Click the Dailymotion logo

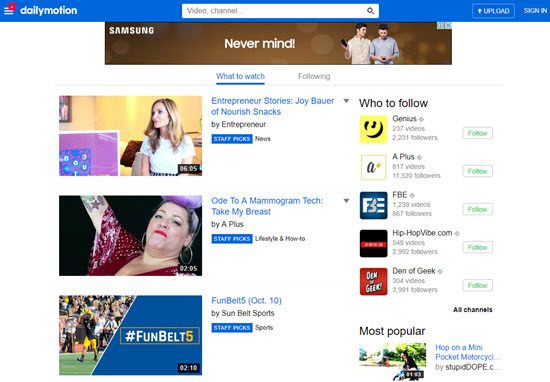coord(48,11)
